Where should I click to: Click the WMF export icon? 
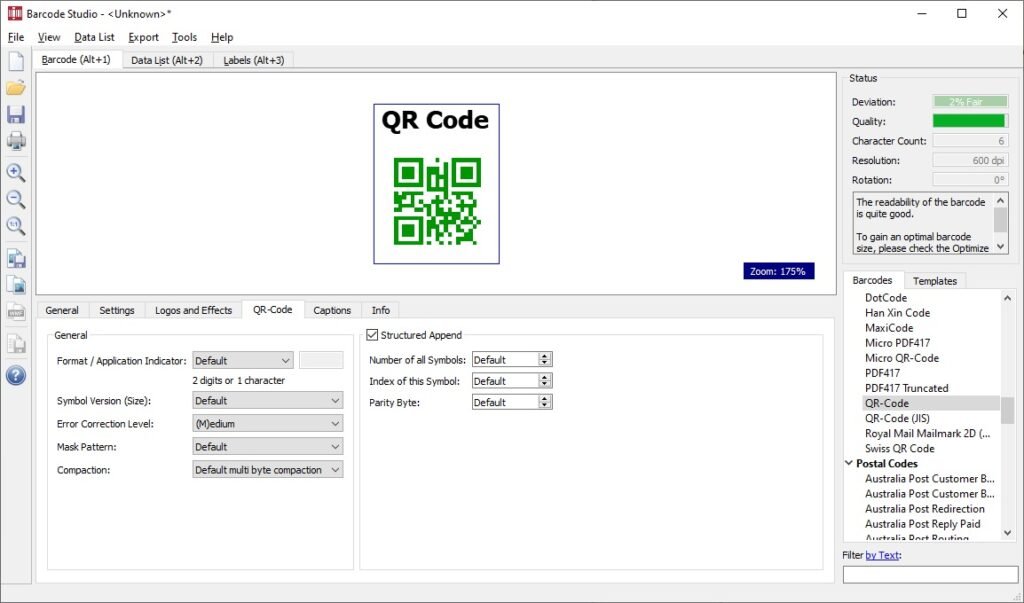[16, 312]
